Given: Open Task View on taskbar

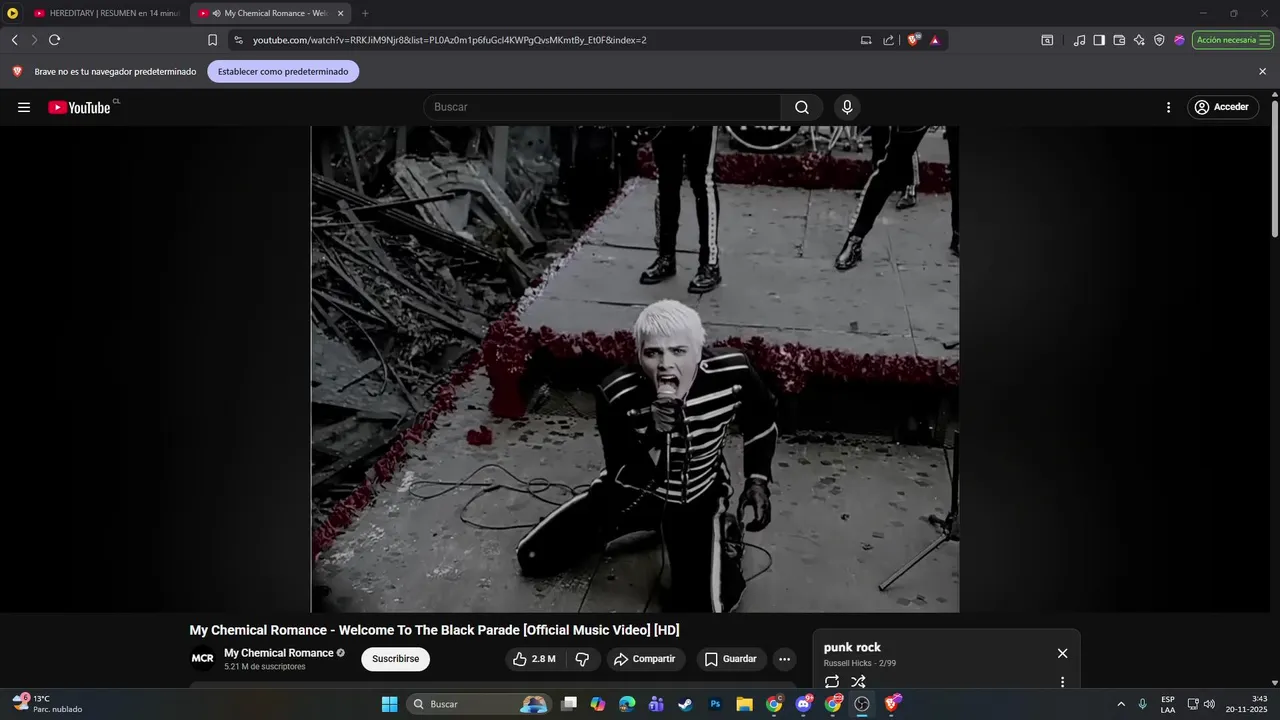Looking at the screenshot, I should [569, 704].
